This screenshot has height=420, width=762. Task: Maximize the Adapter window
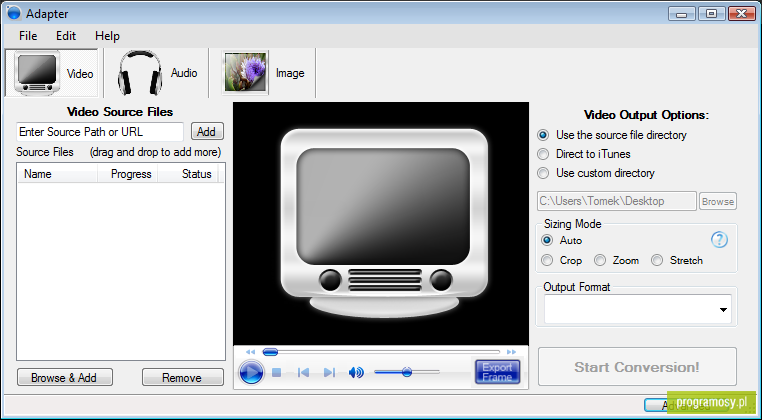711,13
